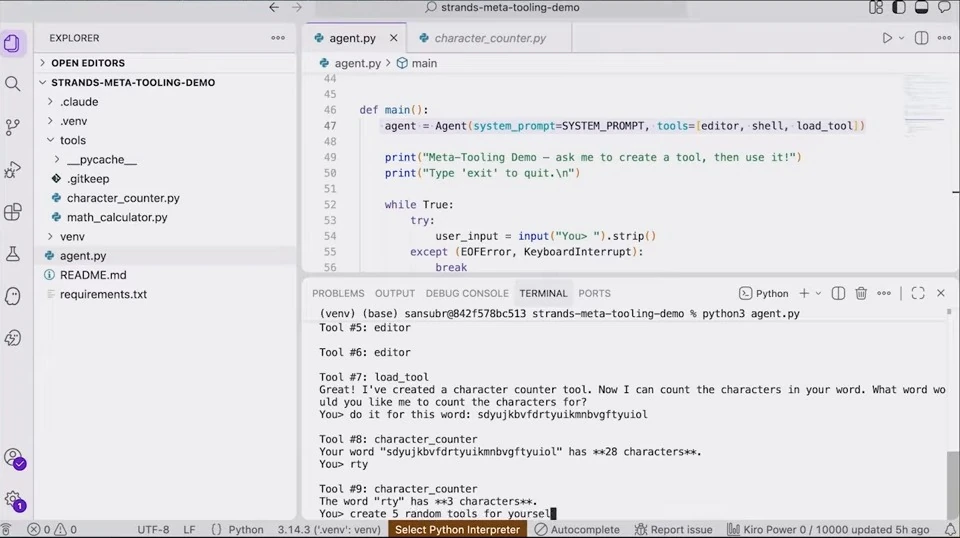
Task: Open the Extensions view in activity bar
Action: click(12, 212)
